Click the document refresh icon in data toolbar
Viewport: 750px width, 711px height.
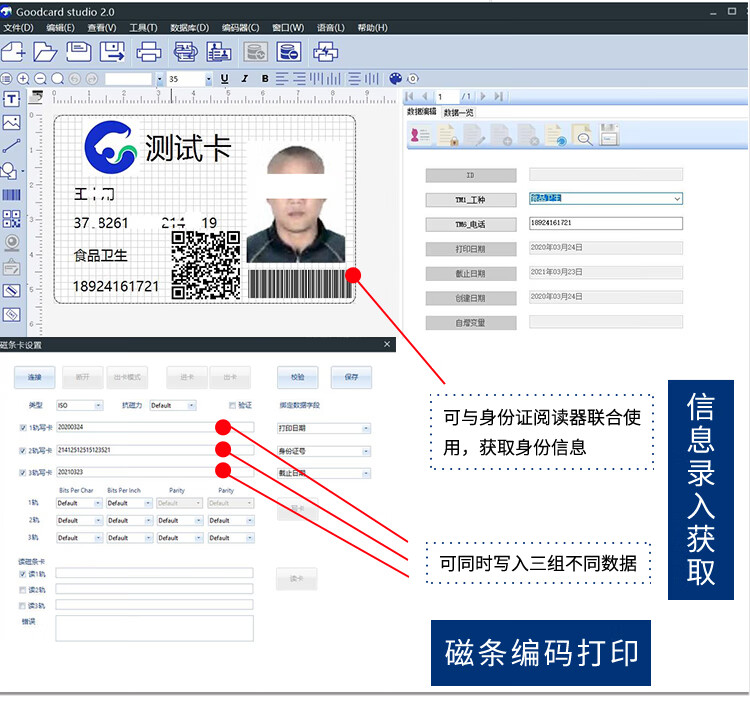[556, 135]
